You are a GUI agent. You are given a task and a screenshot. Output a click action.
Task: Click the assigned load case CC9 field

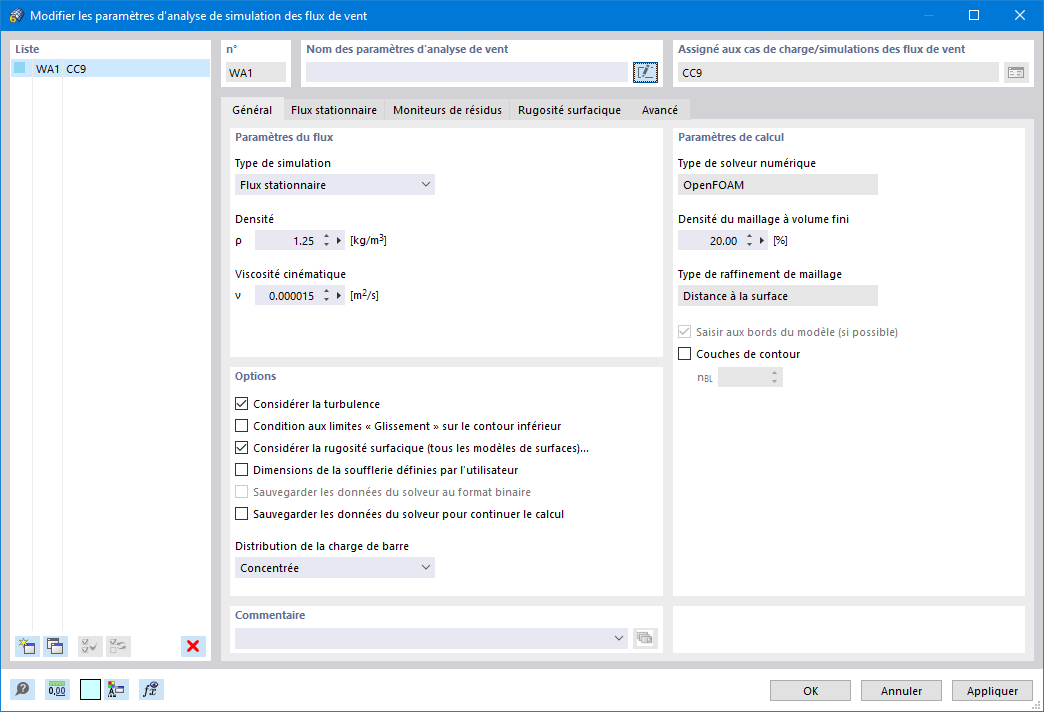(838, 73)
